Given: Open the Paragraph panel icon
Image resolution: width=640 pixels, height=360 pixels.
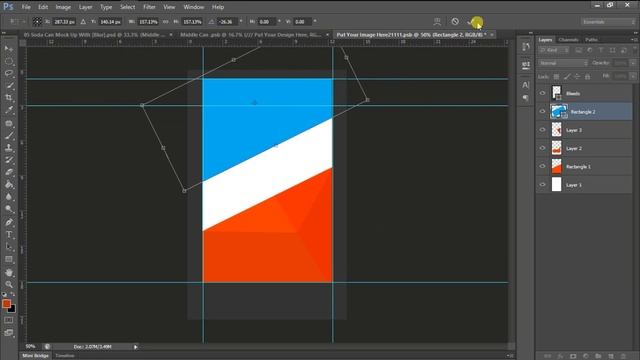Looking at the screenshot, I should (526, 98).
